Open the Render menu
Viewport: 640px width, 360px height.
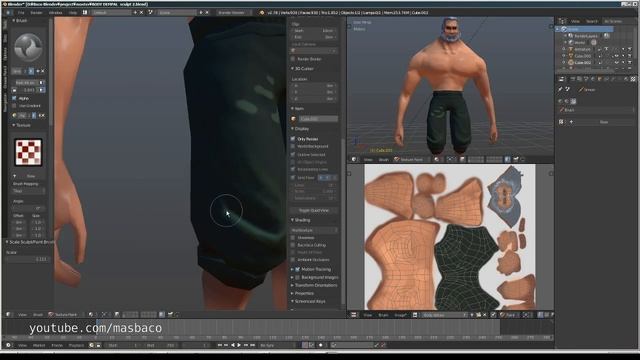pos(36,13)
